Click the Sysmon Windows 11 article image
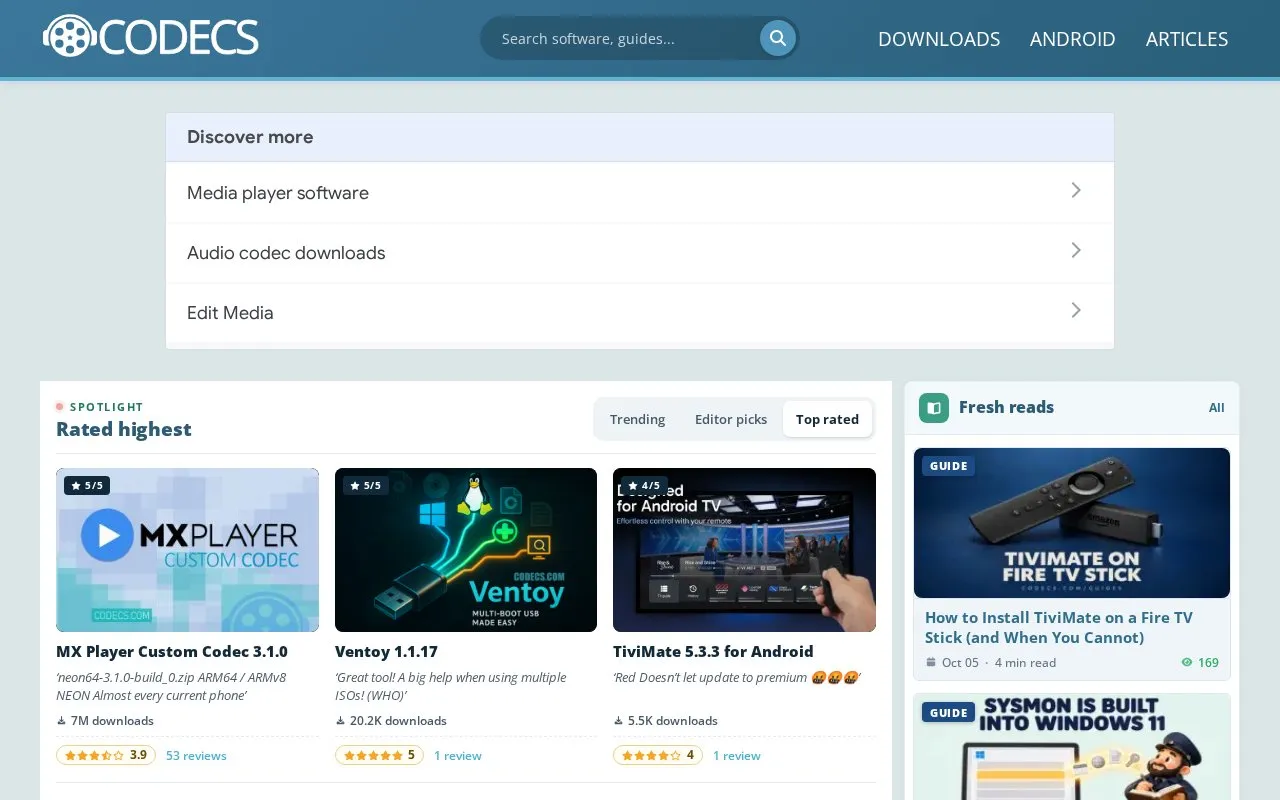 (x=1072, y=747)
